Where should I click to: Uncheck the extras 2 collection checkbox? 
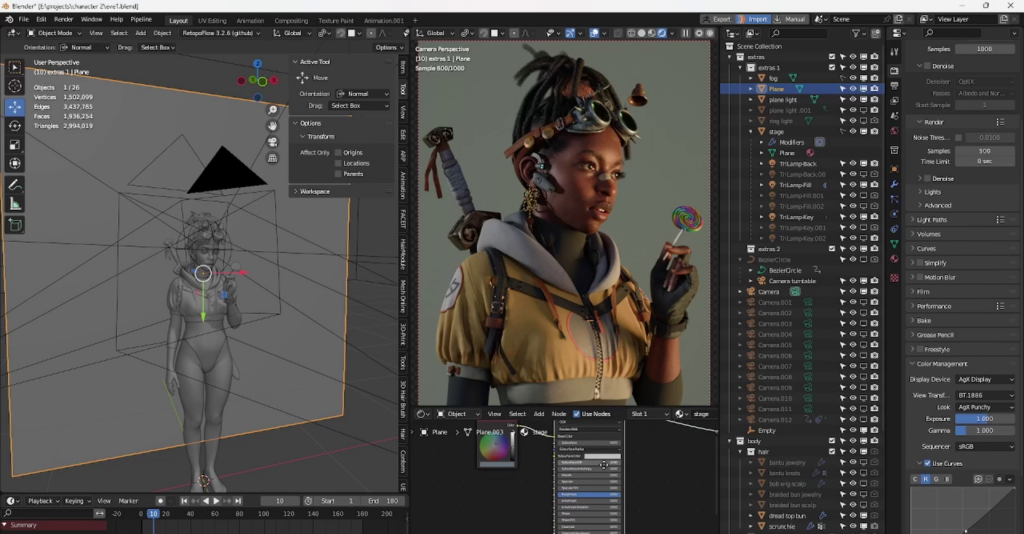click(x=832, y=249)
